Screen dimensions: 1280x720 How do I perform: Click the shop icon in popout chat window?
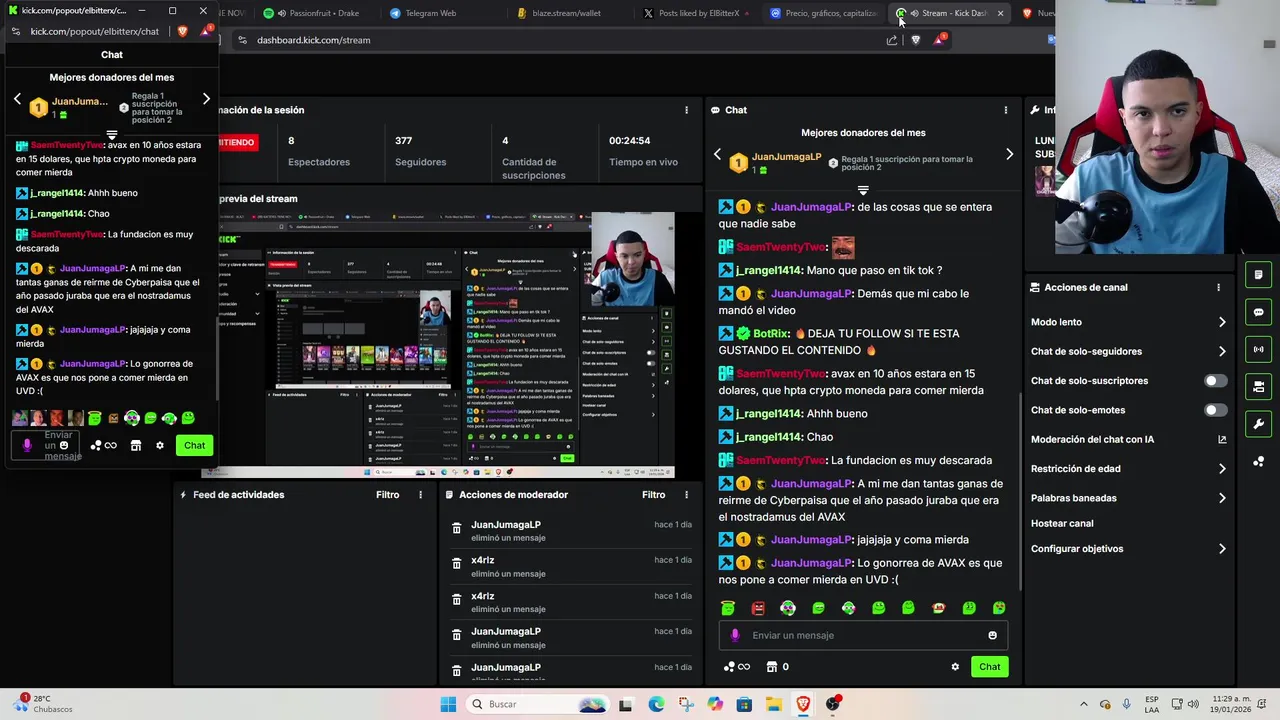click(x=136, y=445)
